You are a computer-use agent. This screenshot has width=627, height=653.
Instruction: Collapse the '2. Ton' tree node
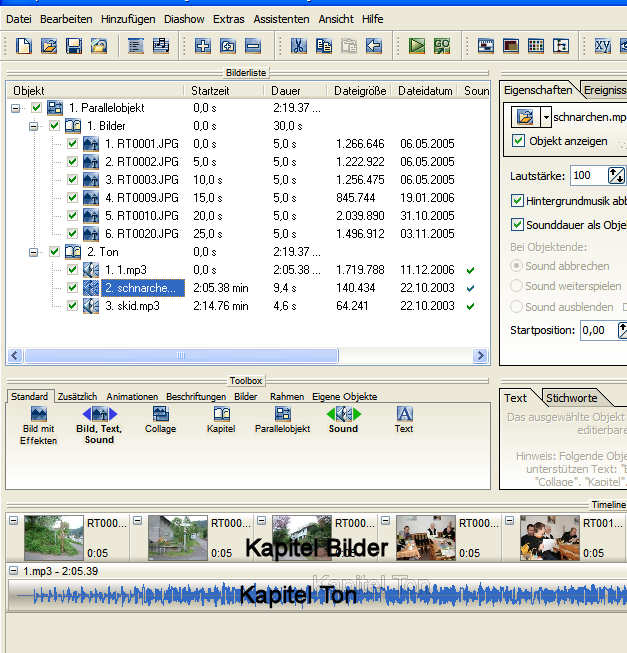point(34,252)
